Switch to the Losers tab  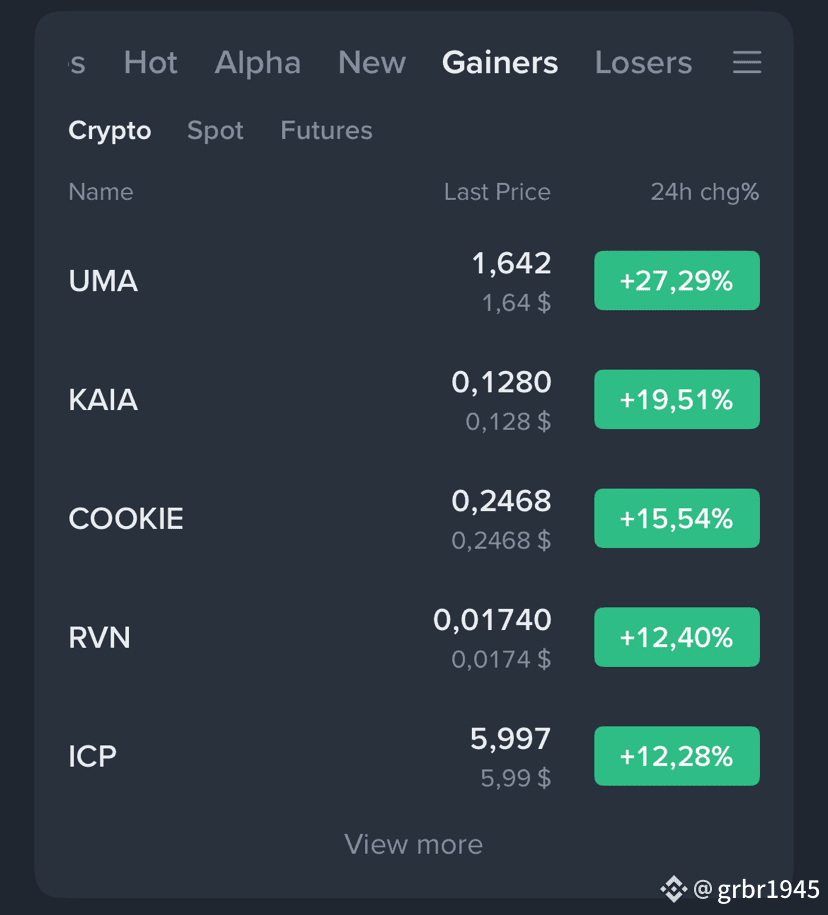tap(643, 62)
